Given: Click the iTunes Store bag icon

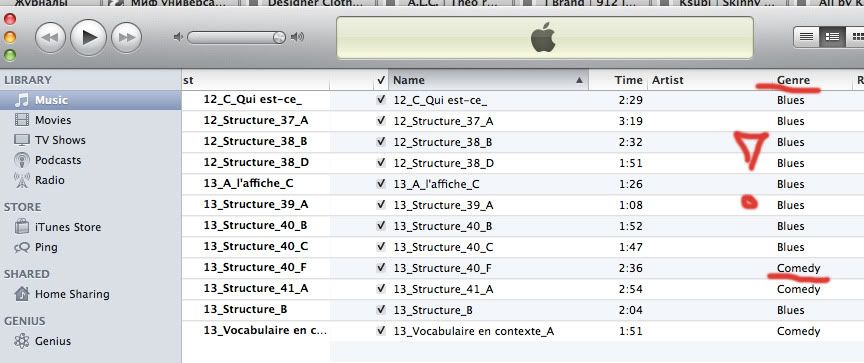Looking at the screenshot, I should click(22, 226).
